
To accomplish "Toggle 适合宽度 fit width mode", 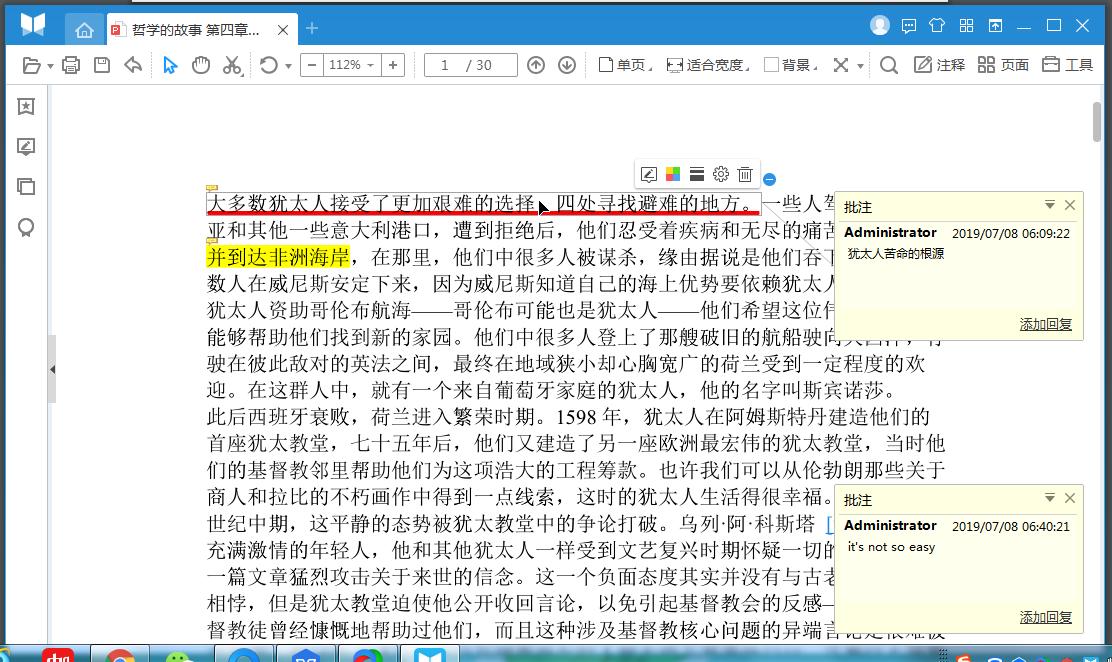I will pos(706,65).
